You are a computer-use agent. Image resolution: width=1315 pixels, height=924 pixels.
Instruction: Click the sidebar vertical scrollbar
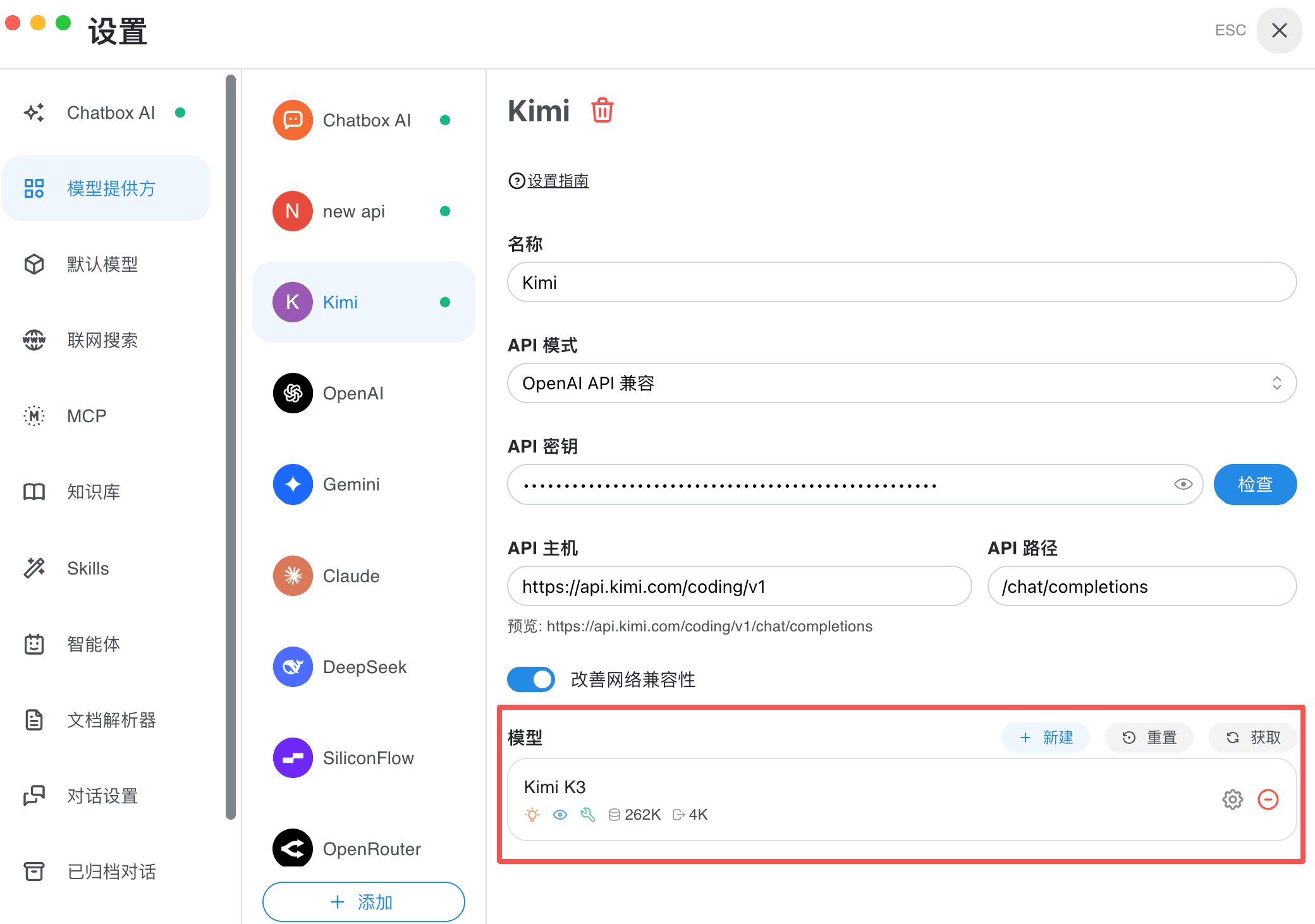coord(231,447)
